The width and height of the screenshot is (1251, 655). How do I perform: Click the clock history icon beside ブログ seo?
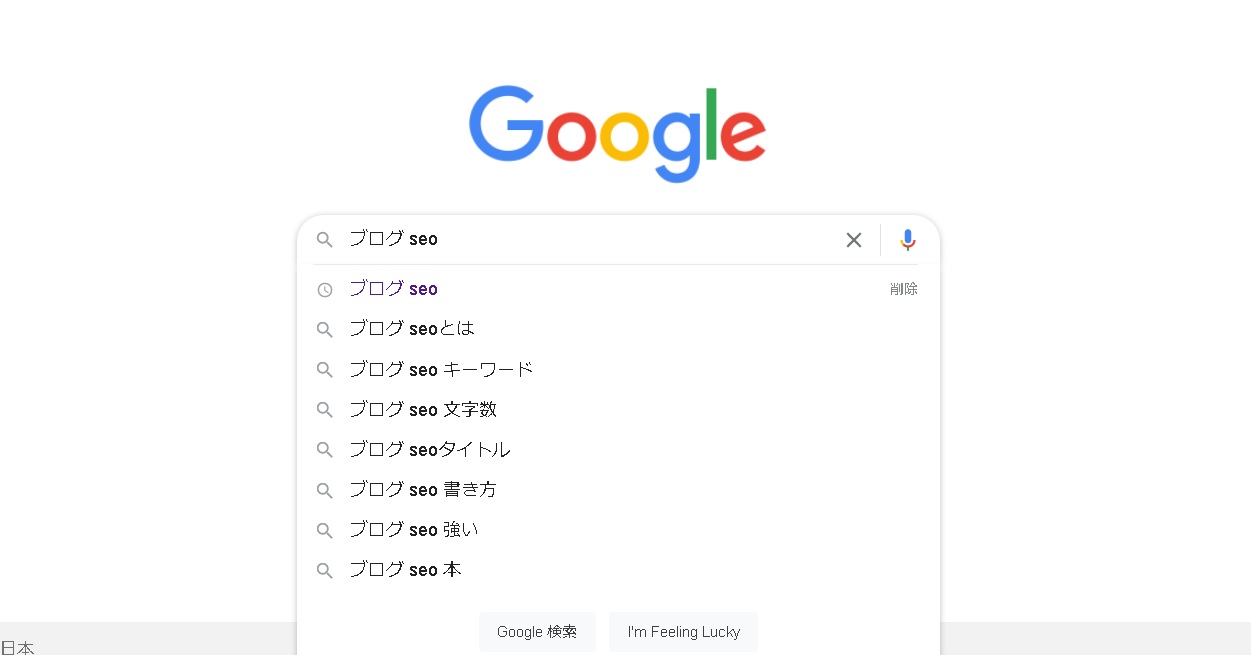[x=325, y=290]
